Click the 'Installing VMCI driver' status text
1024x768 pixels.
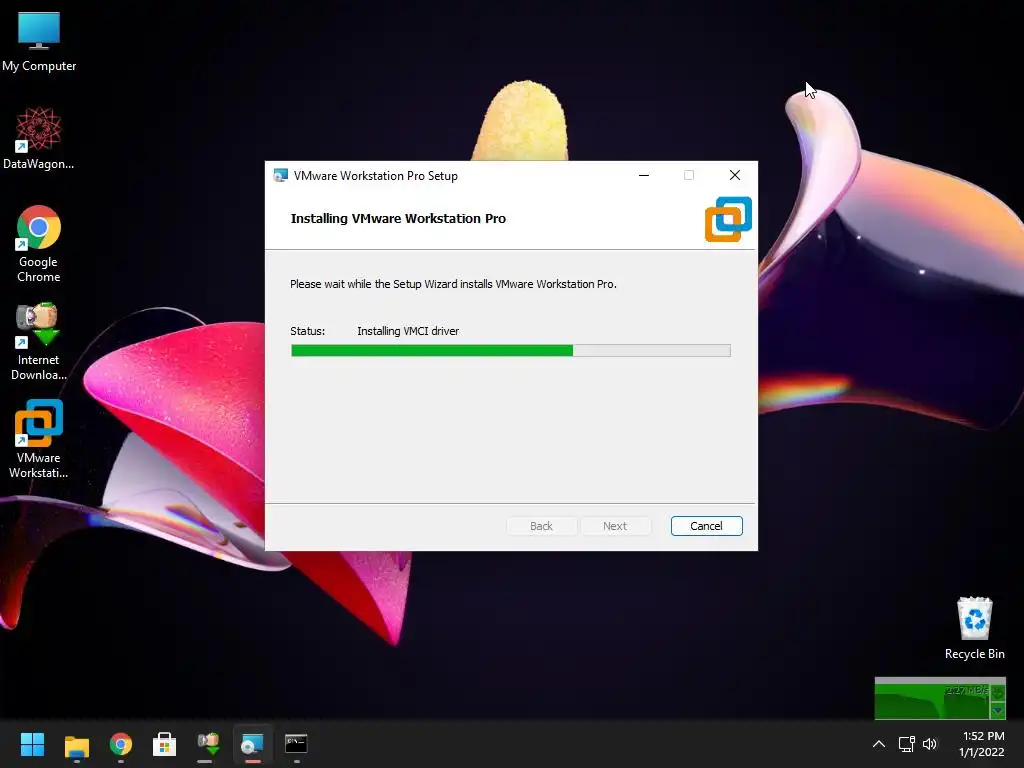[408, 331]
